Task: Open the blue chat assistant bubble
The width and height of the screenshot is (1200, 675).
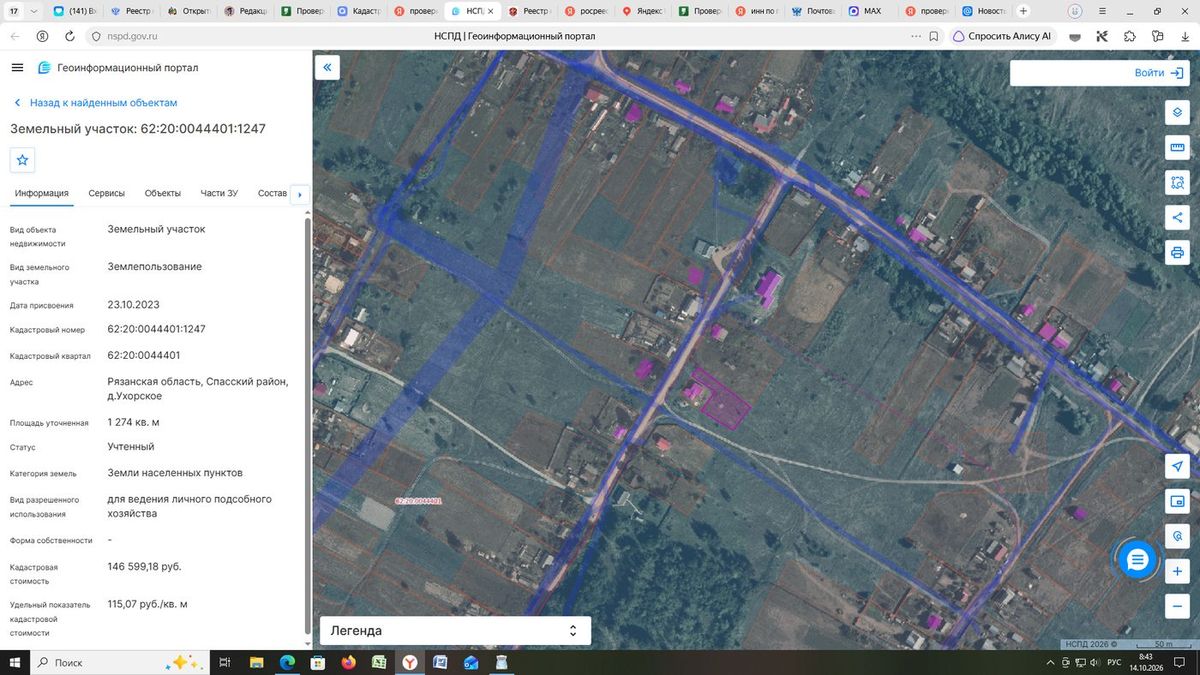Action: [x=1137, y=560]
